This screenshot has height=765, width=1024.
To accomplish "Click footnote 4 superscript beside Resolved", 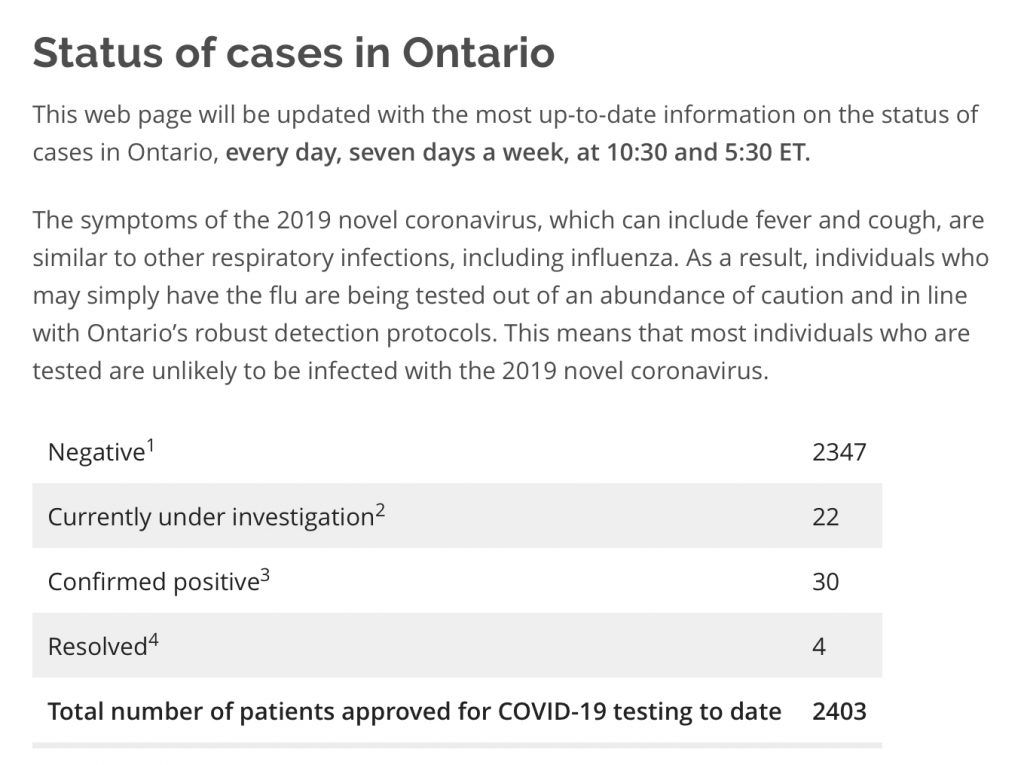I will [153, 640].
